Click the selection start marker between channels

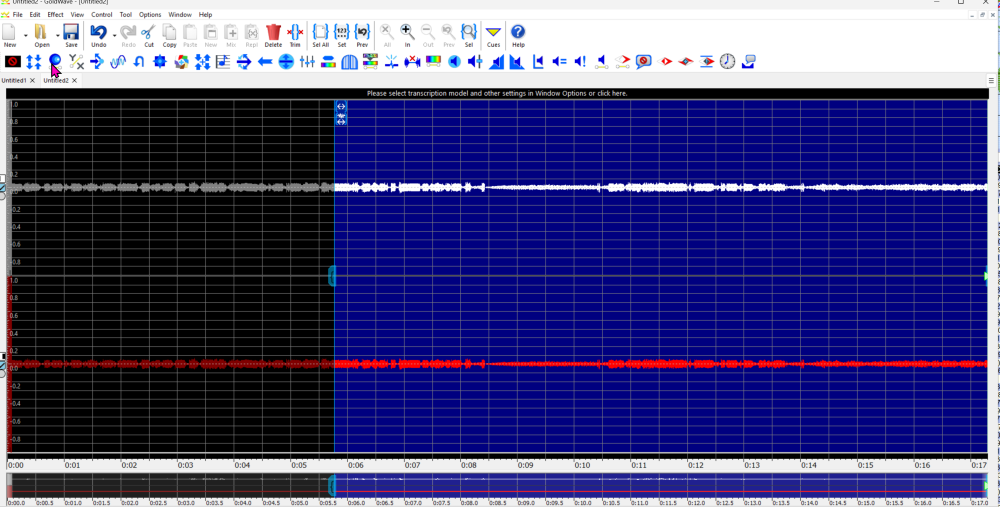click(332, 276)
